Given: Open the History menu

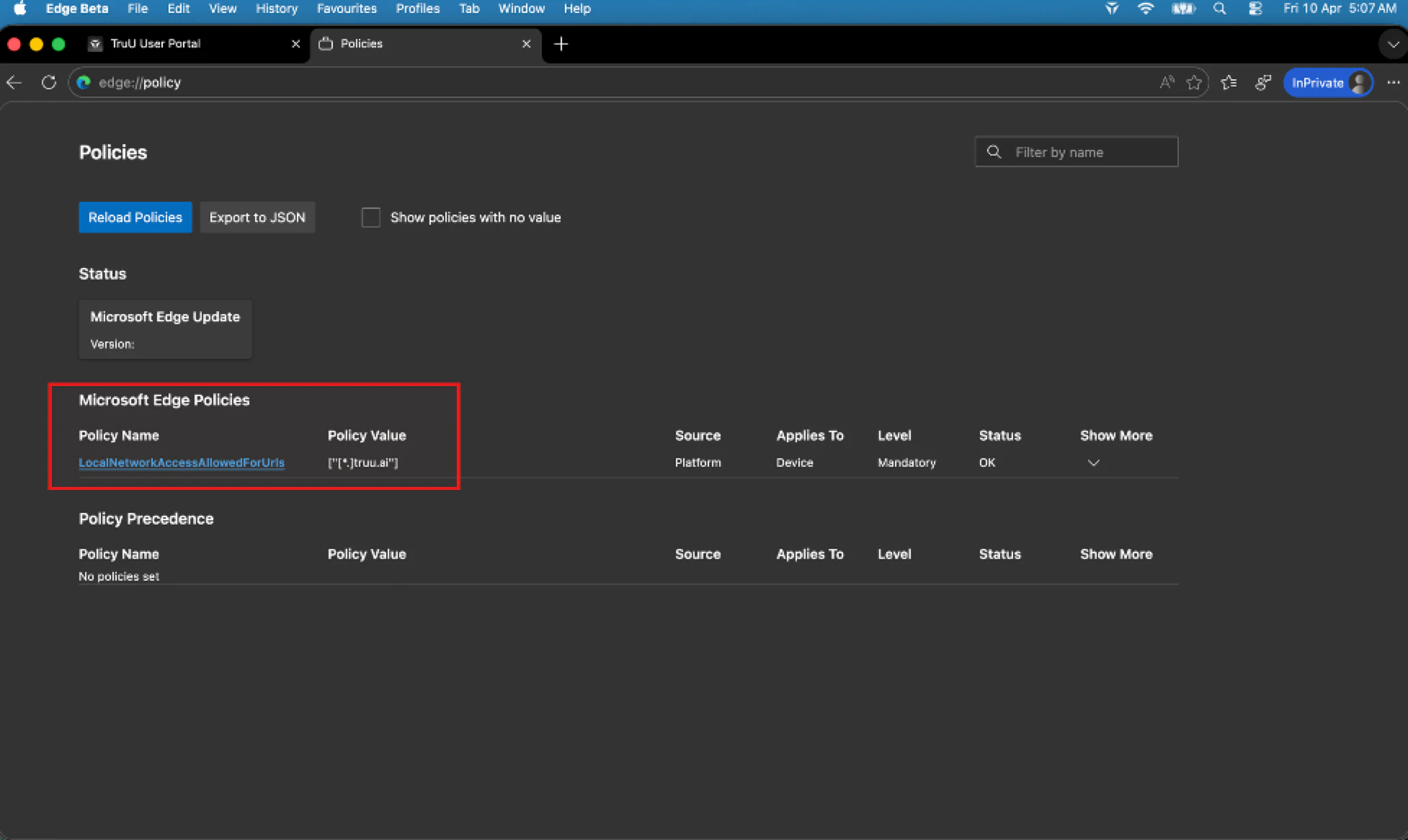Looking at the screenshot, I should [x=276, y=9].
